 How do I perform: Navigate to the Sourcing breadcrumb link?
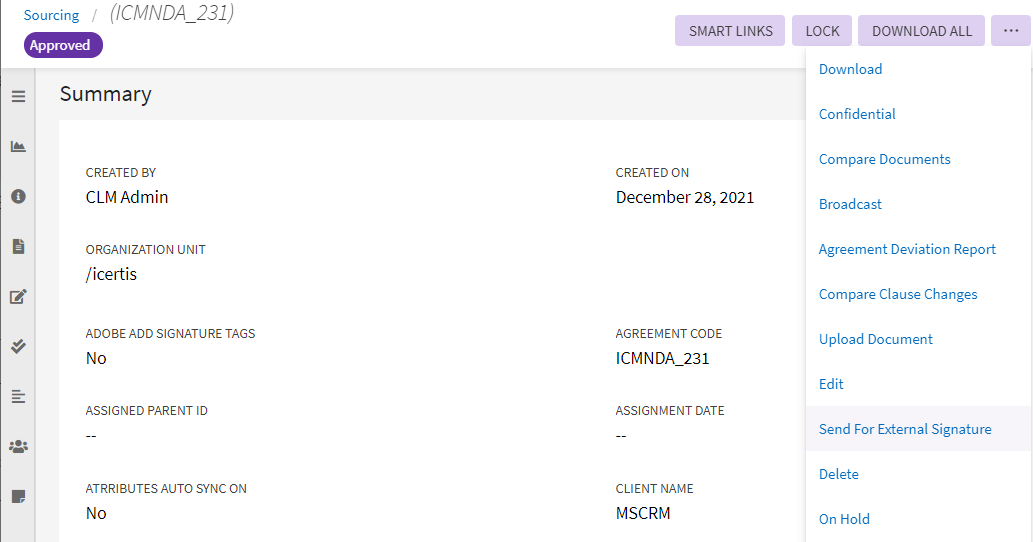pos(52,15)
